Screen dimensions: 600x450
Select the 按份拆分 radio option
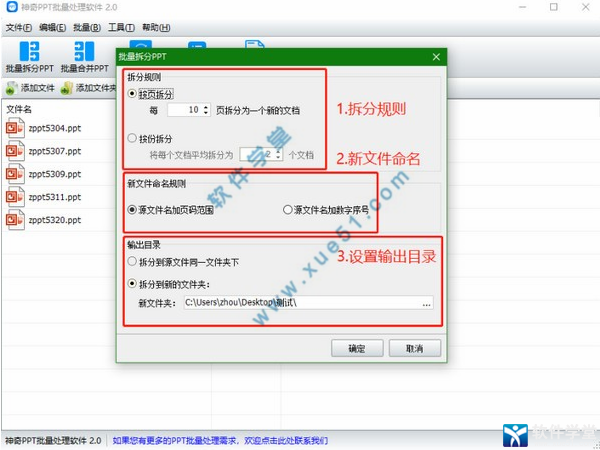pos(133,138)
